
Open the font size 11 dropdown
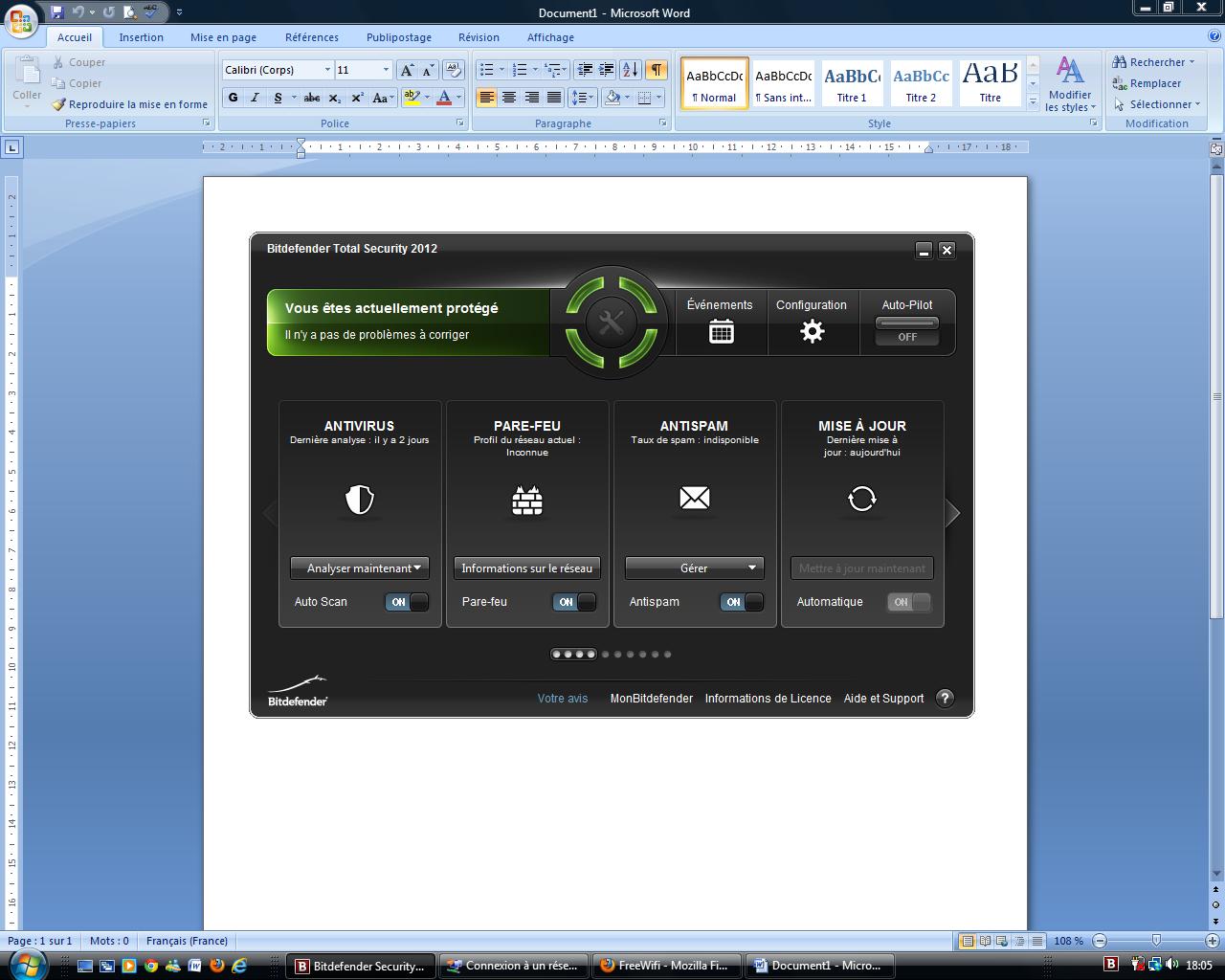click(386, 70)
